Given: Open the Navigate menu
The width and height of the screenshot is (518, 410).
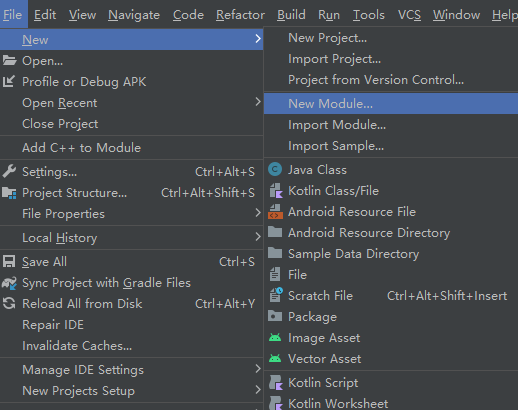Looking at the screenshot, I should (134, 15).
